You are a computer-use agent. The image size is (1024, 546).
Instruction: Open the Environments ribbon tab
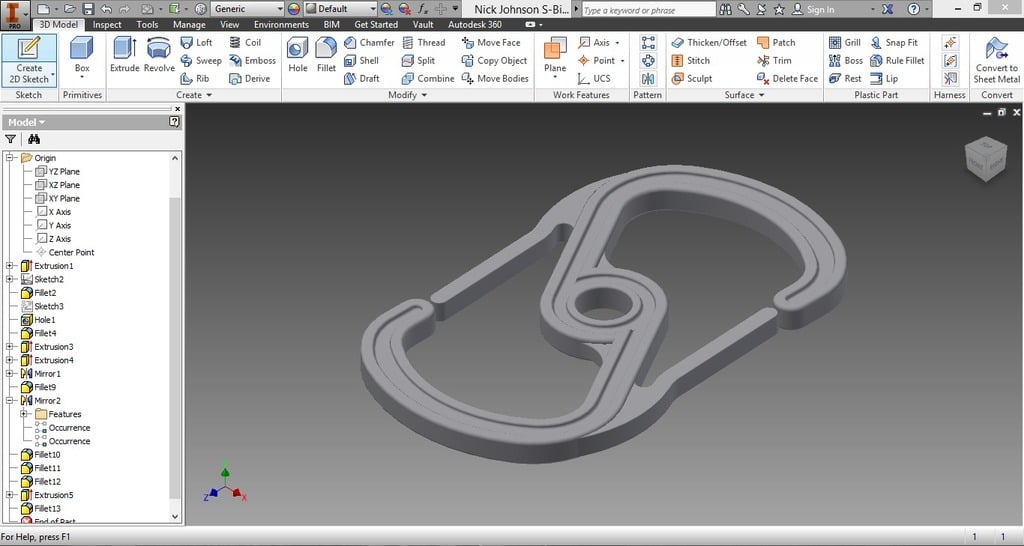point(281,24)
